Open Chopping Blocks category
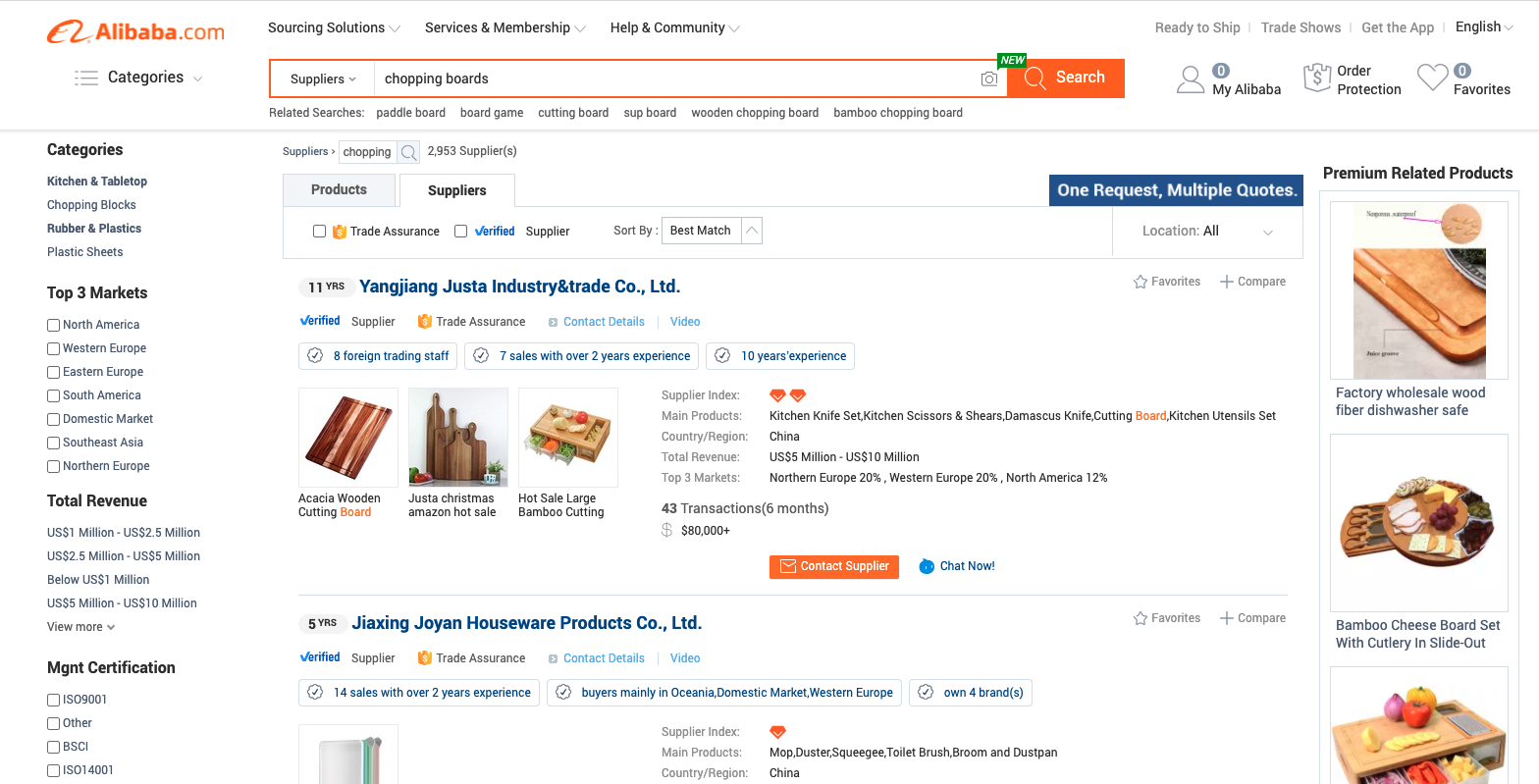The image size is (1539, 784). coord(91,205)
